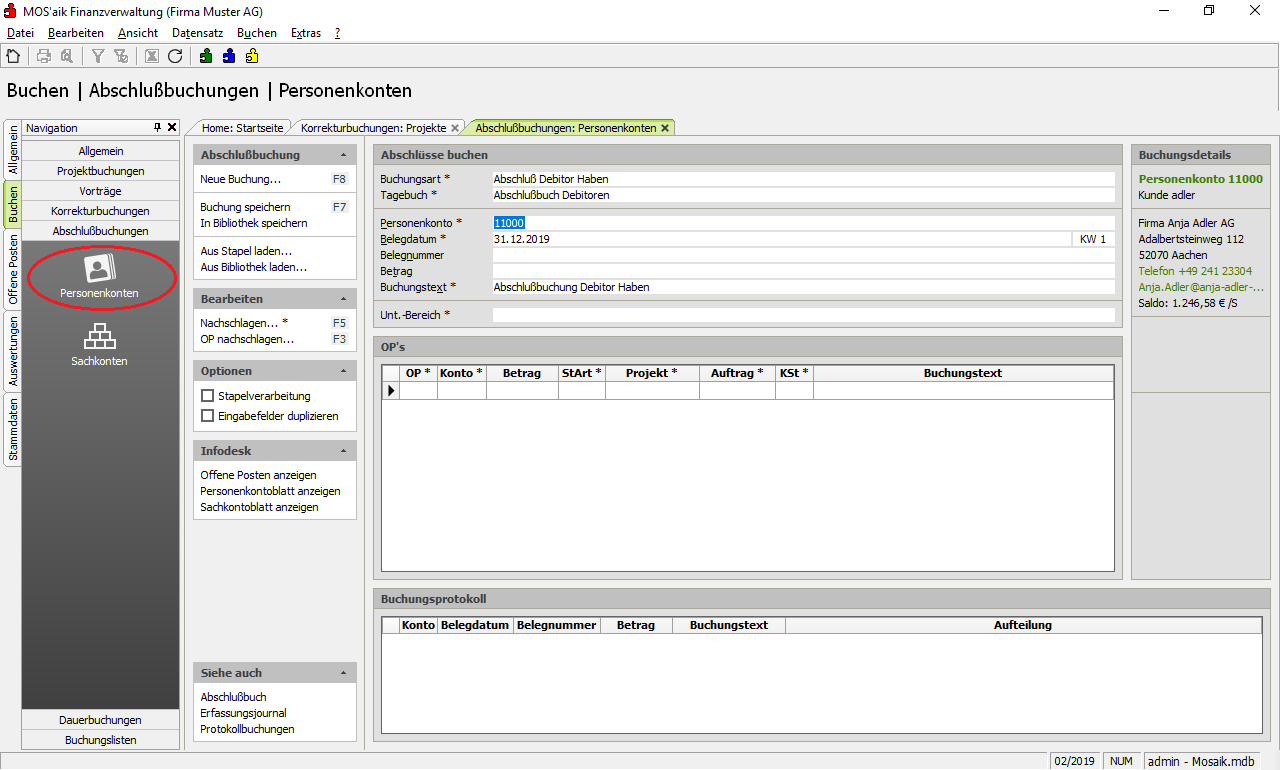Click the Home toolbar icon

13,56
